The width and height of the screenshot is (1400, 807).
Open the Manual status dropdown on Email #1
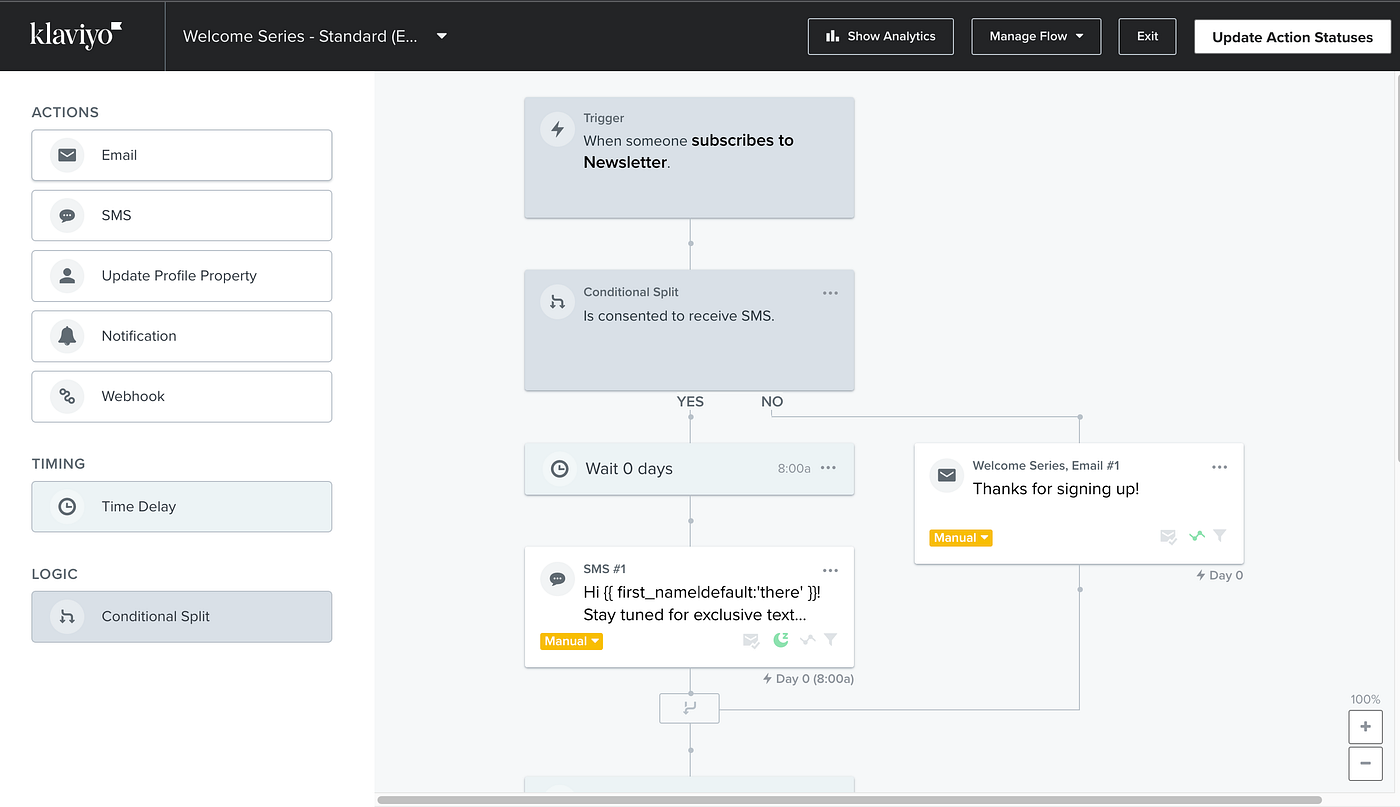click(x=959, y=537)
